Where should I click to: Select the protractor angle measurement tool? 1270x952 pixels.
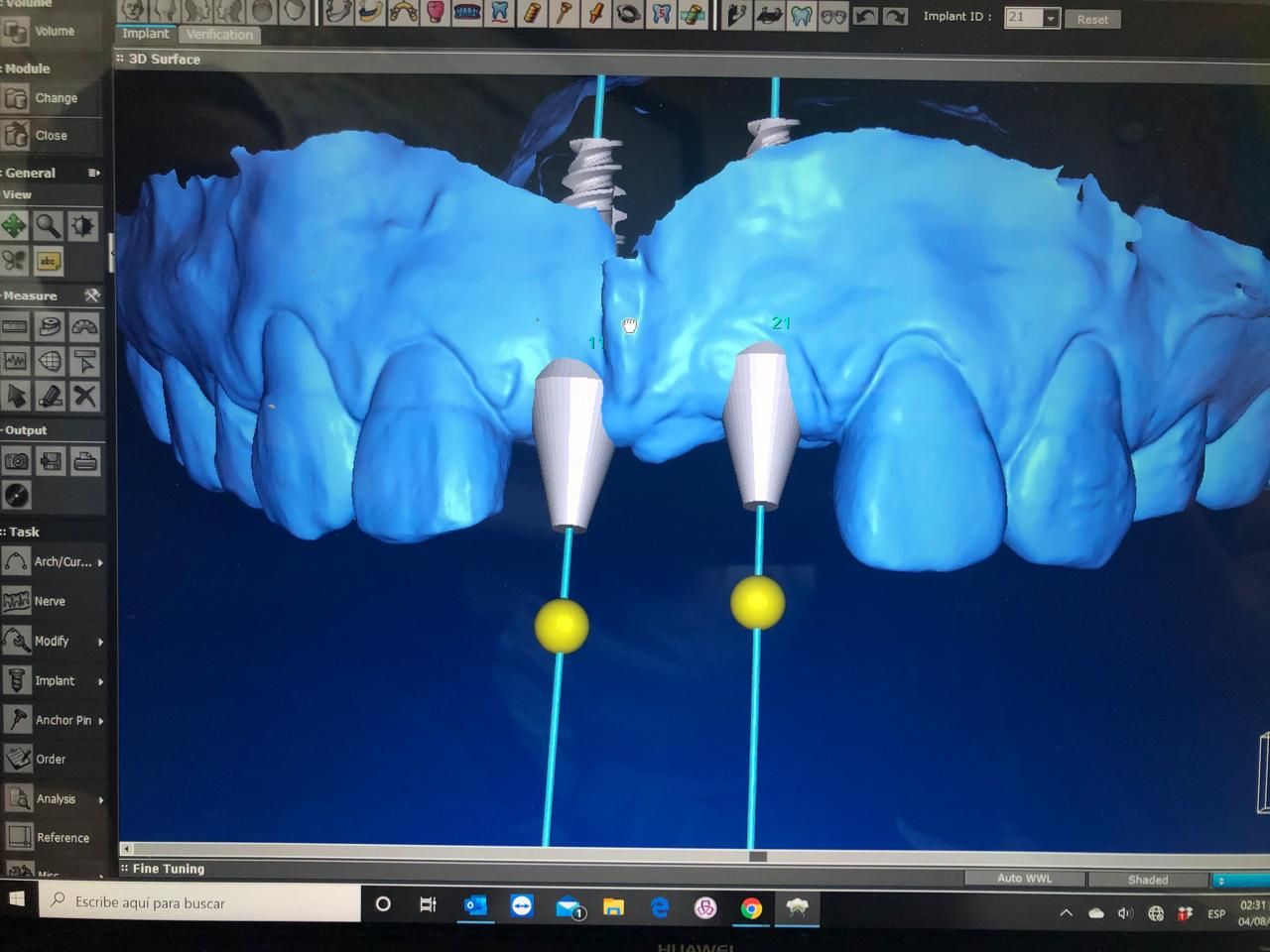click(x=84, y=326)
